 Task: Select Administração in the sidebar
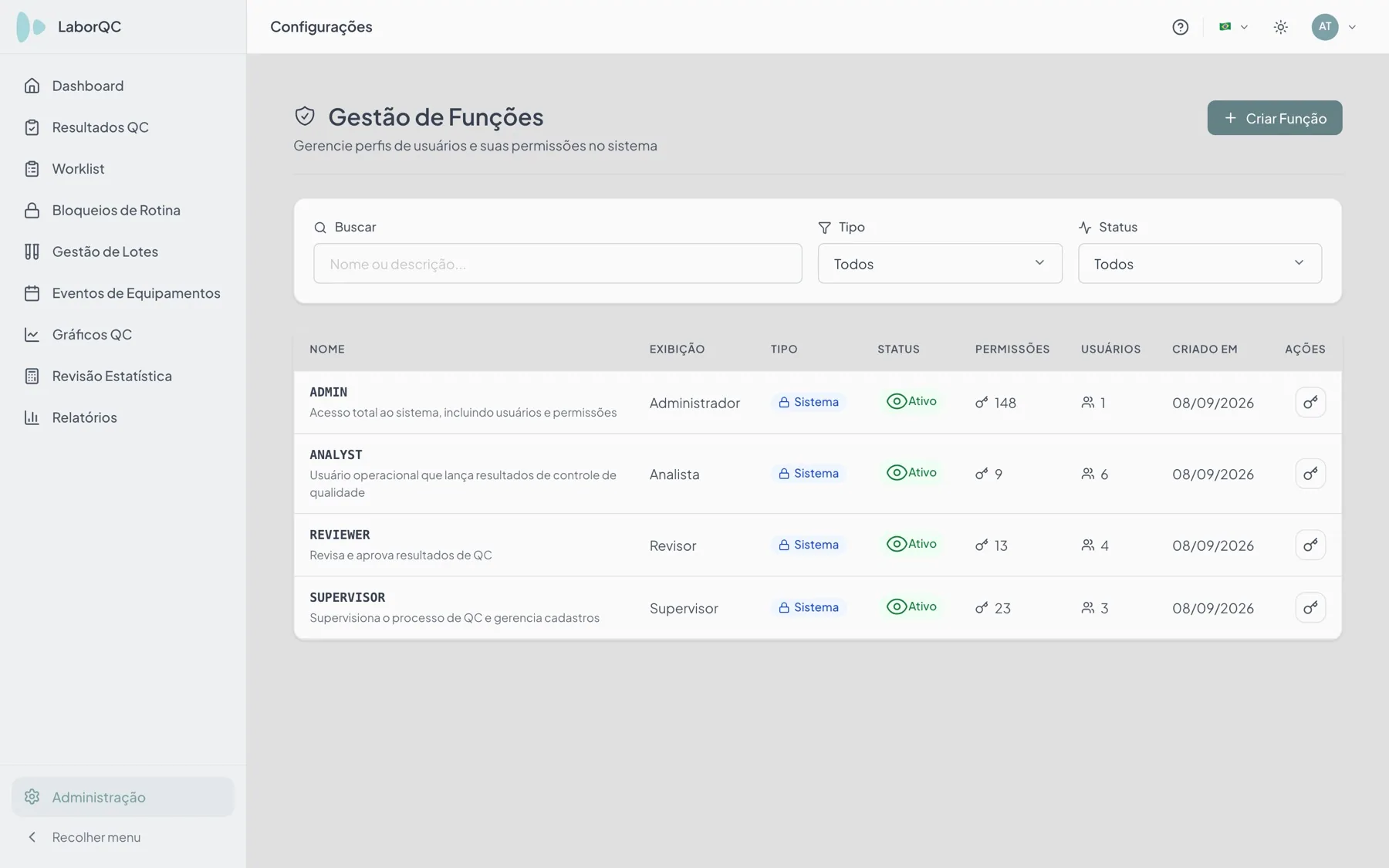coord(123,797)
